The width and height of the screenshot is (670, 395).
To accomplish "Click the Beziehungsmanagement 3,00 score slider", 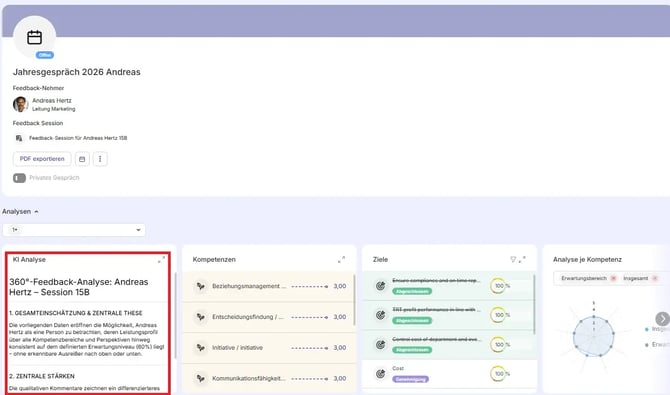I will tap(310, 286).
